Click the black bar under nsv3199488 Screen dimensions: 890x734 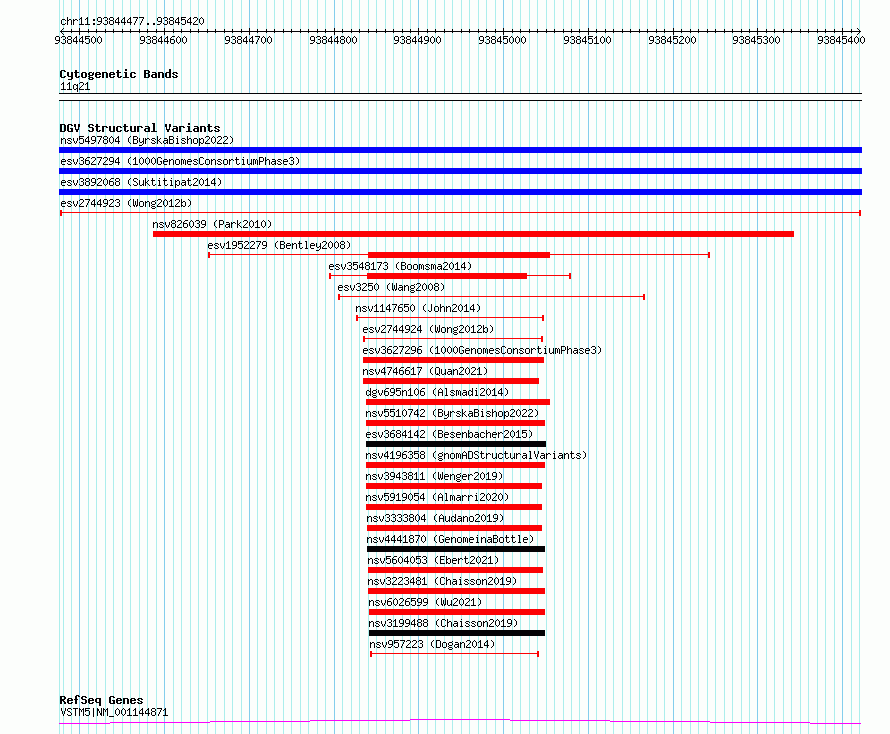pos(457,633)
